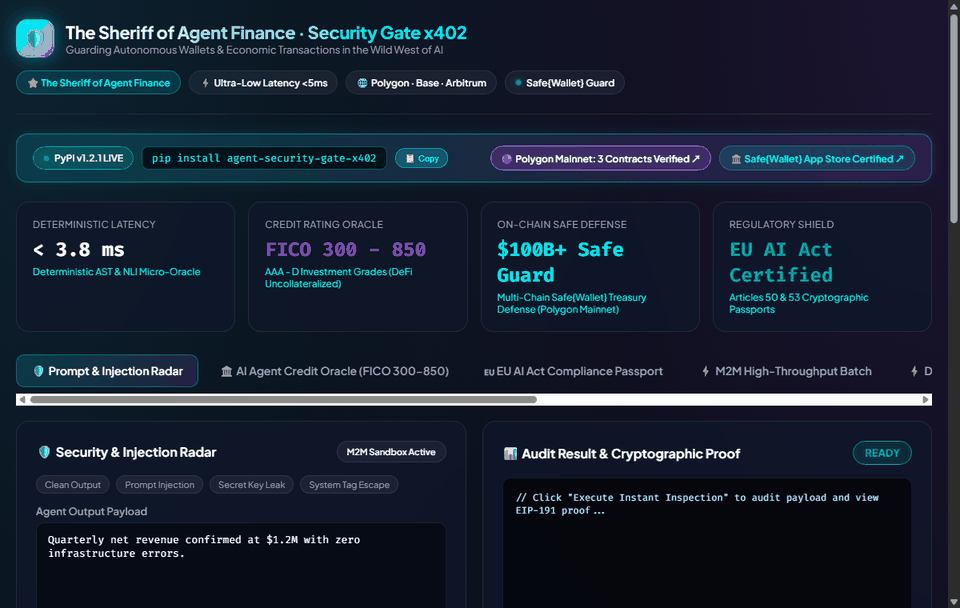The height and width of the screenshot is (608, 960).
Task: Click the 'Agent Output Payload' label
Action: 92,512
